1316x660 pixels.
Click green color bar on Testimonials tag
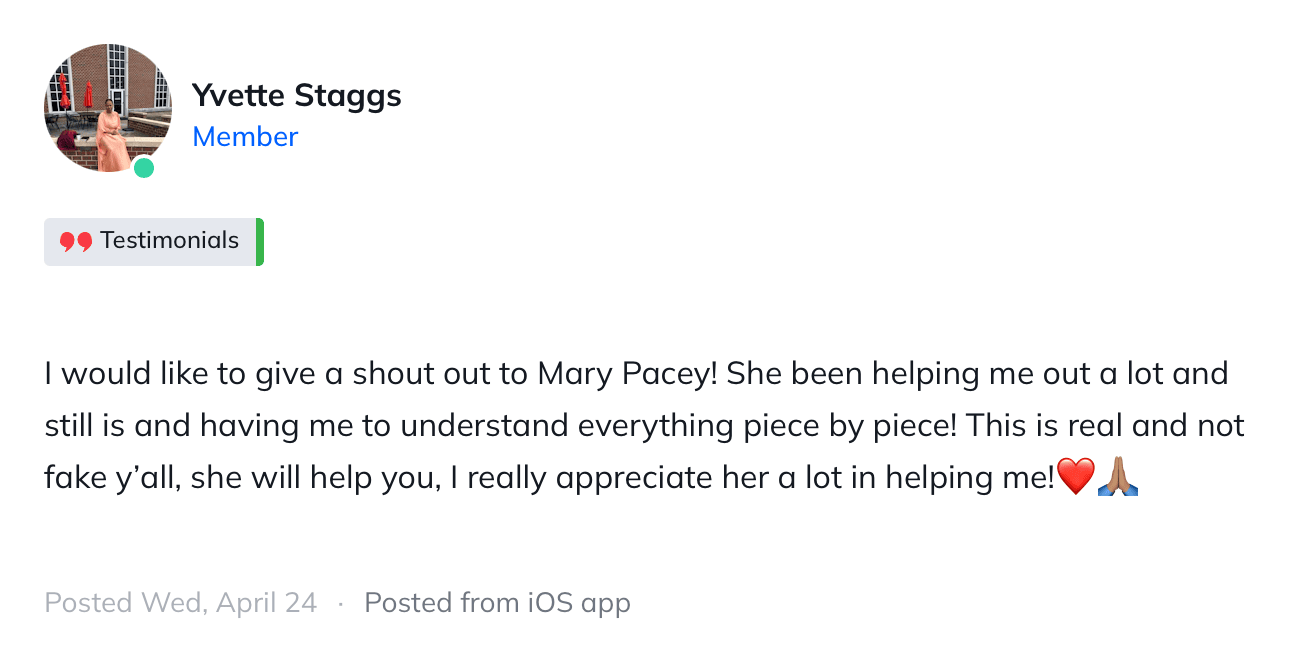pyautogui.click(x=260, y=242)
